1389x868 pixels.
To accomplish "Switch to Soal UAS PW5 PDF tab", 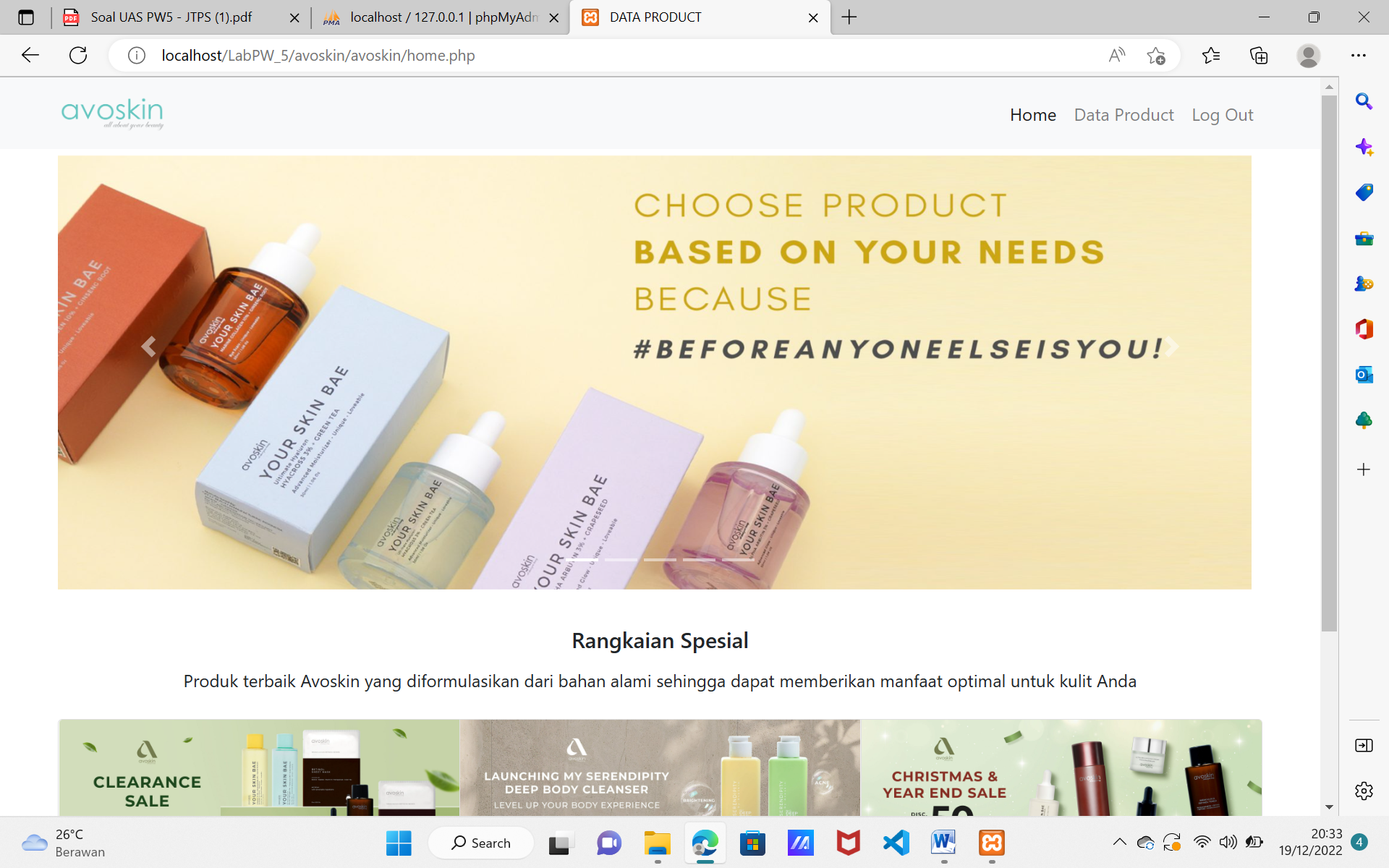I will tap(181, 17).
